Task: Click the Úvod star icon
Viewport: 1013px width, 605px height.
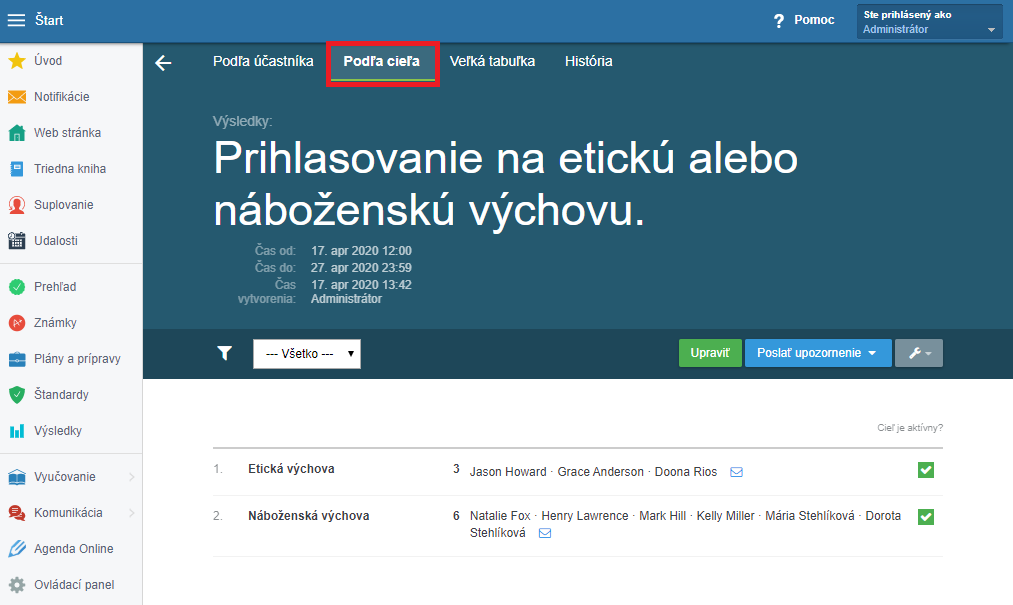Action: [x=17, y=61]
